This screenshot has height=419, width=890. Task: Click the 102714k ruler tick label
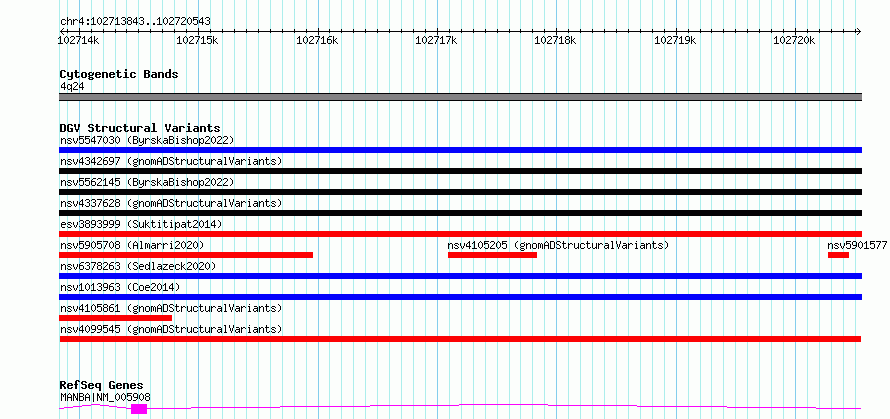point(79,40)
